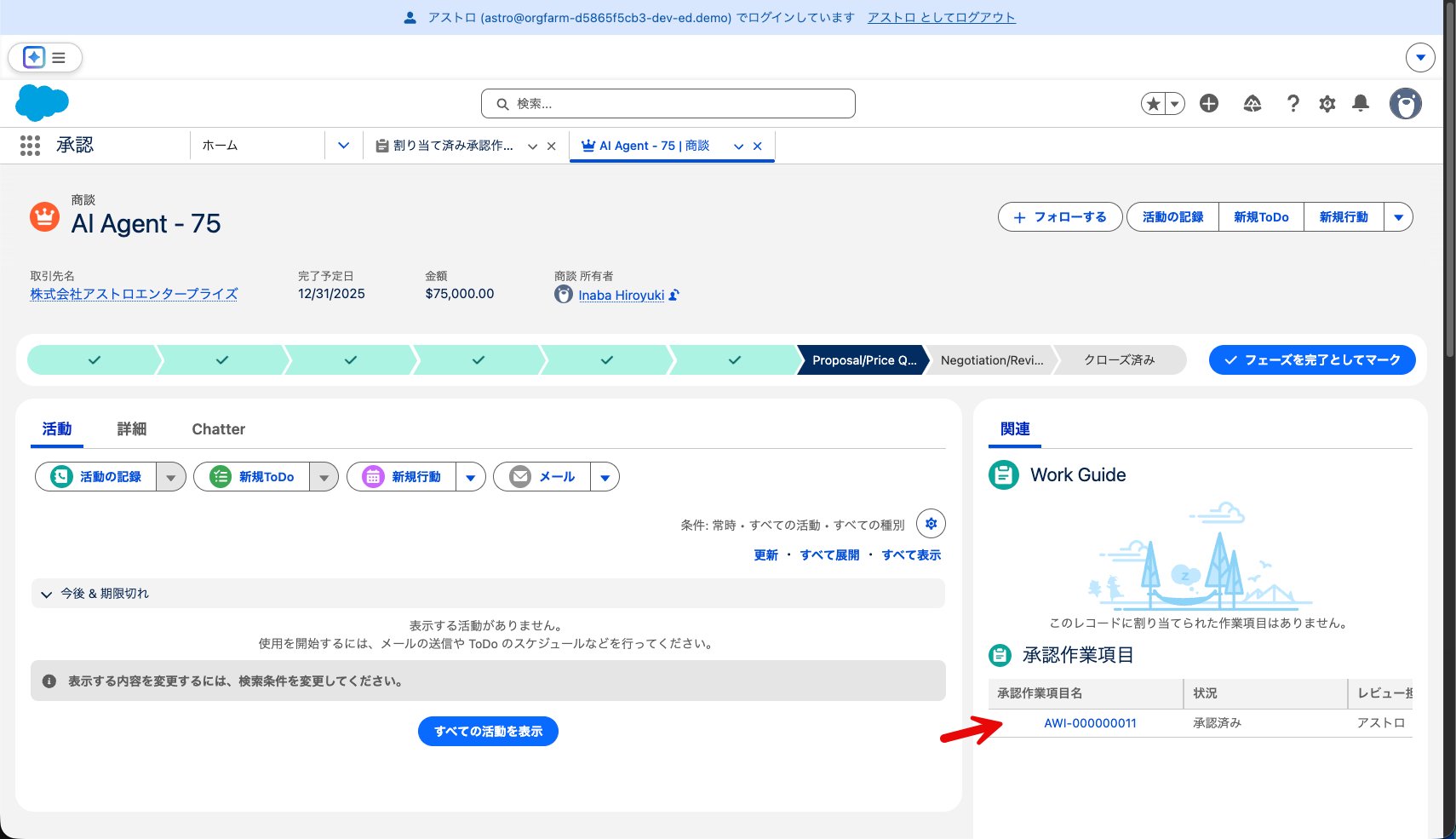Click the opportunity crown record icon
The image size is (1456, 839).
point(45,216)
